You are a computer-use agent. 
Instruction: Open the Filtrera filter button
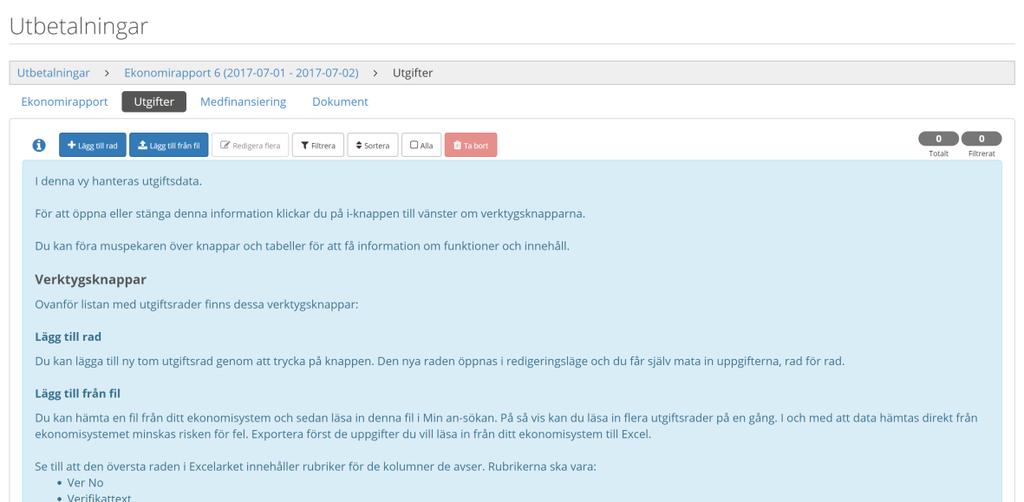(318, 145)
